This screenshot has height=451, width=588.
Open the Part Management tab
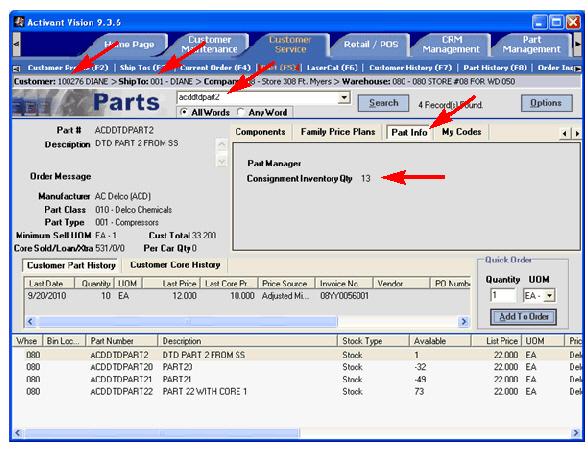[531, 45]
